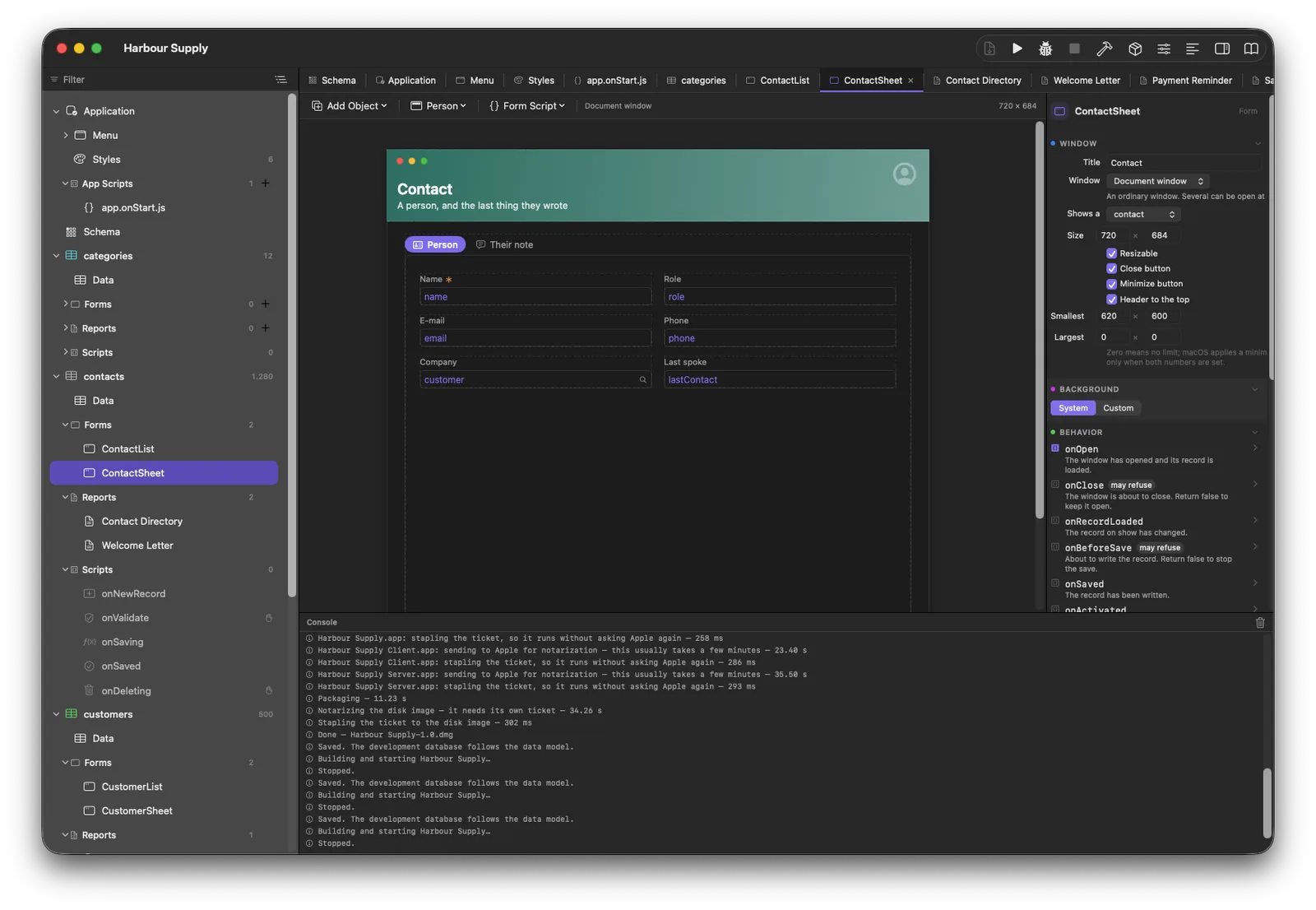Build the project with the hammer icon
Screen dimensions: 1316x910
click(x=1105, y=49)
